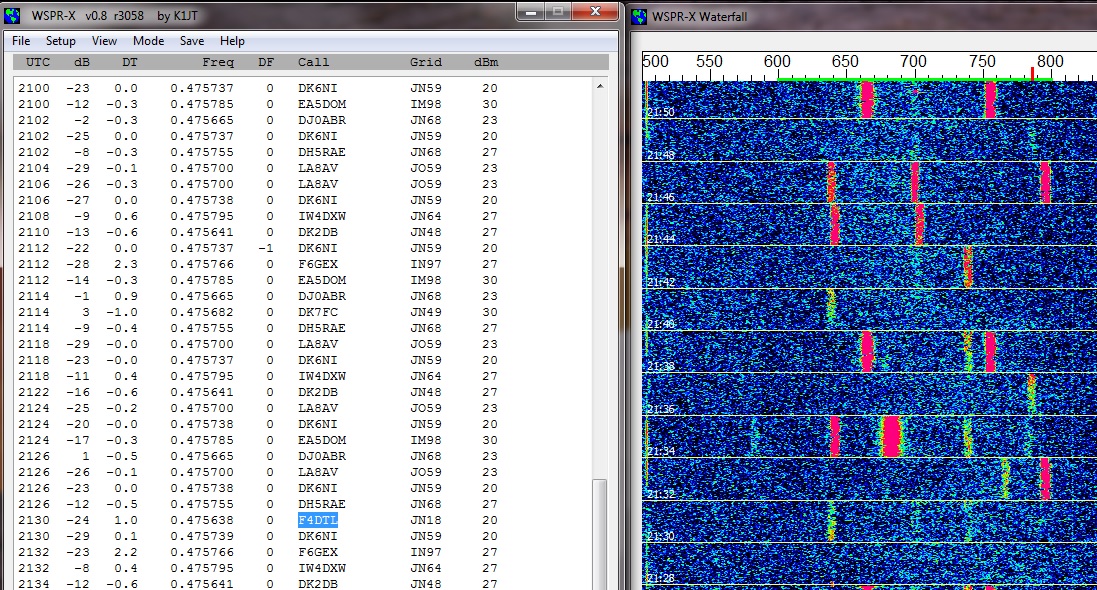1097x590 pixels.
Task: Click the red frequency marker near 800 on waterfall scale
Action: pos(1032,73)
